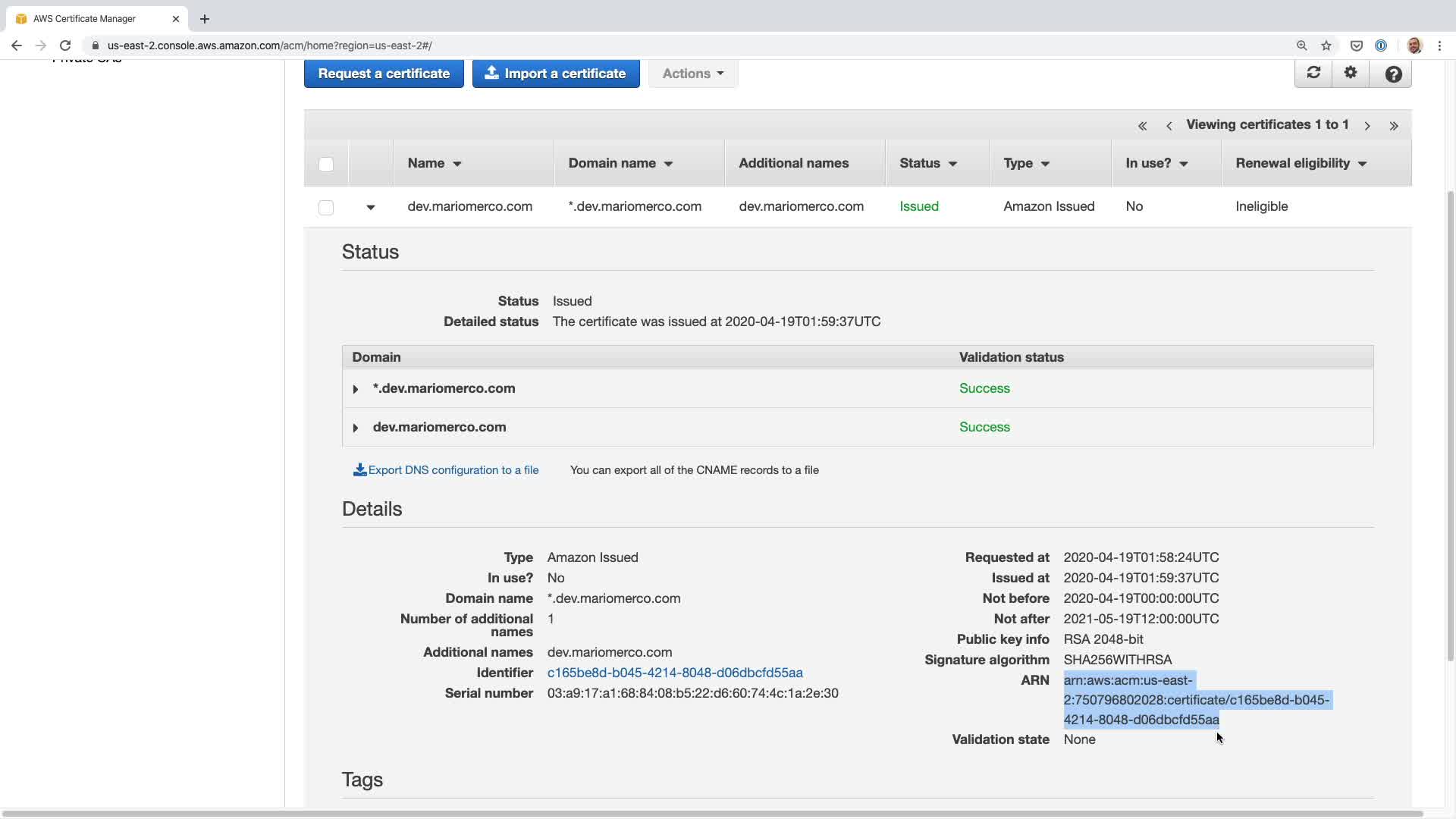The width and height of the screenshot is (1456, 819).
Task: Open the Actions dropdown menu
Action: [x=692, y=74]
